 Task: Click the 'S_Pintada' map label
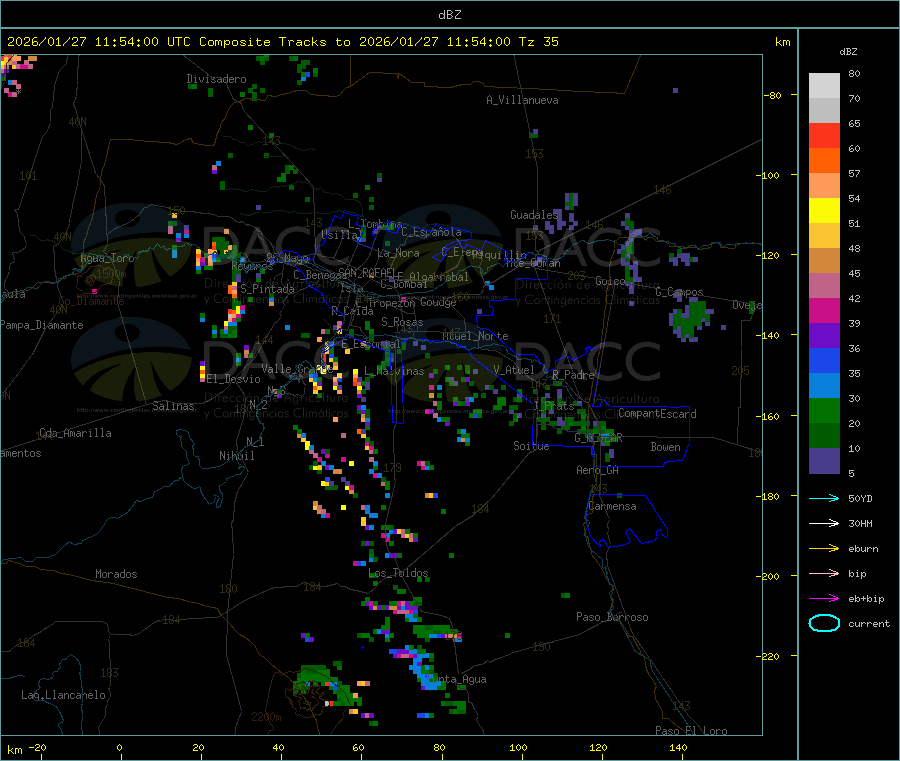(267, 289)
